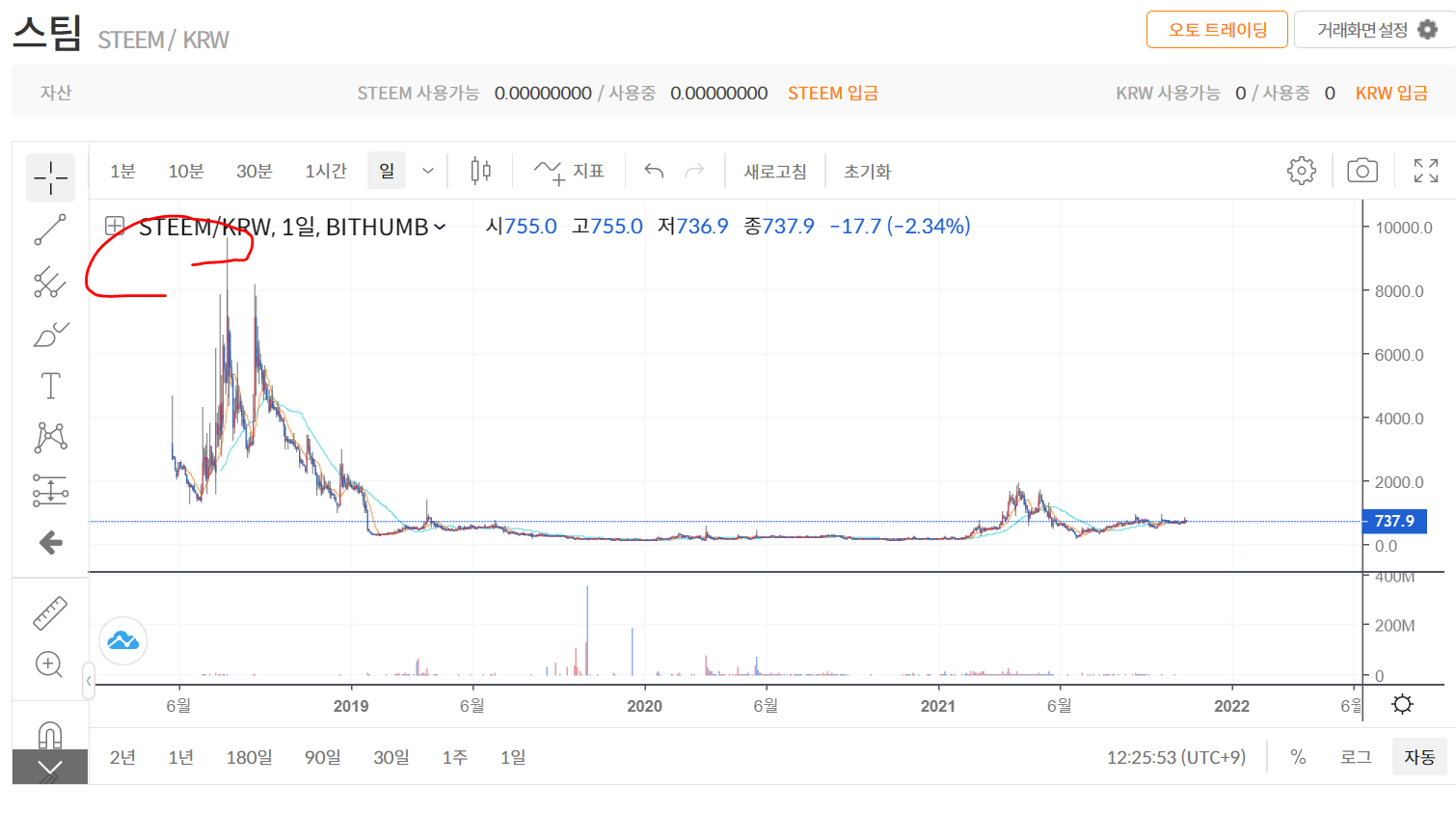Screen dimensions: 1456x813
Task: Select the 일 daily interval
Action: (x=387, y=171)
